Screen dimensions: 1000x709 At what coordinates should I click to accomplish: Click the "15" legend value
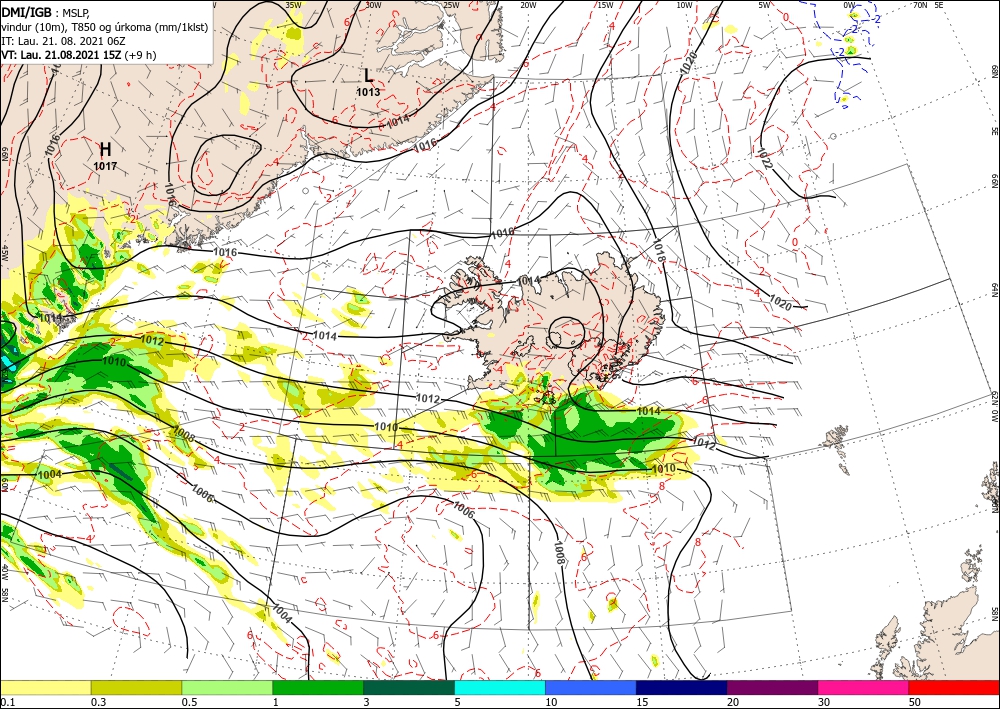click(642, 702)
